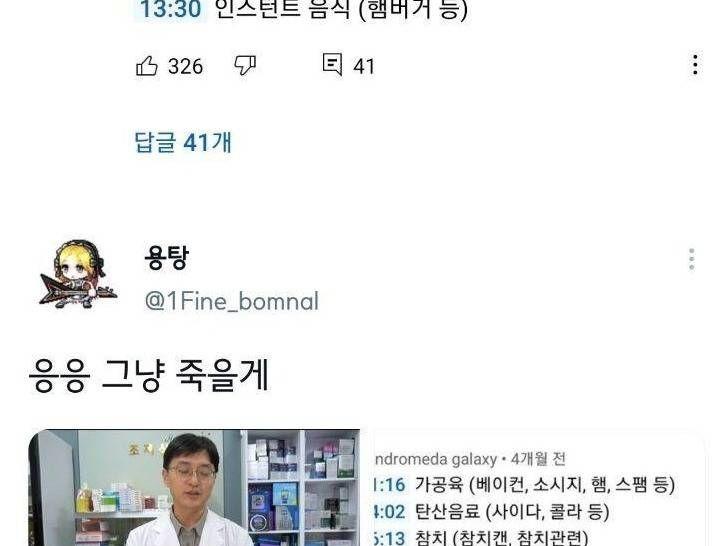Jump to 참치 timestamp in the quoted comment

tap(389, 538)
